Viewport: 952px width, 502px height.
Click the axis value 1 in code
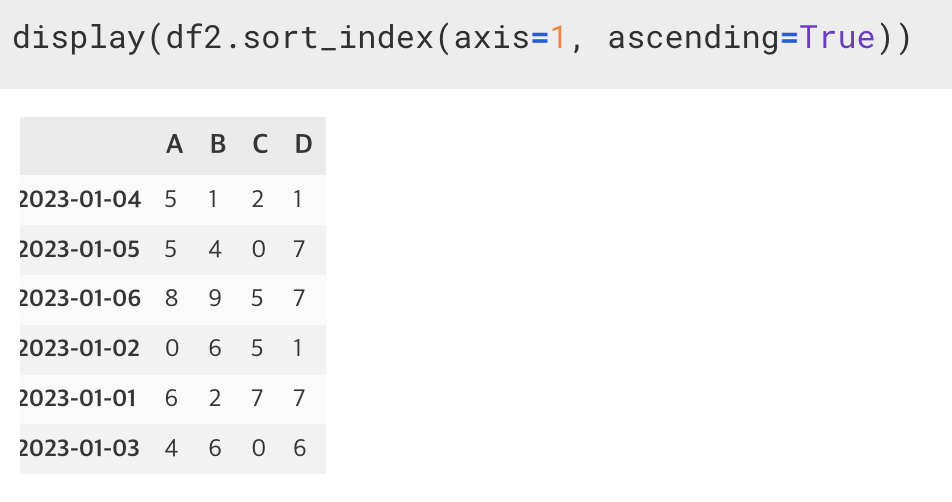pos(558,38)
